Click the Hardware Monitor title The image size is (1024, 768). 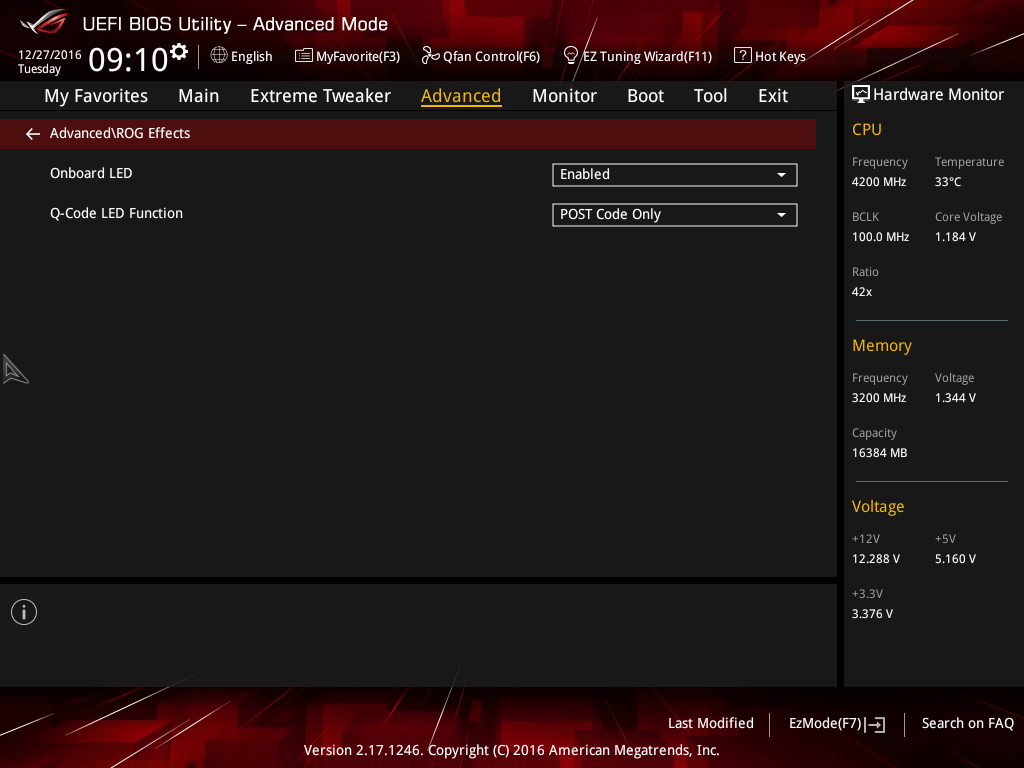coord(938,95)
